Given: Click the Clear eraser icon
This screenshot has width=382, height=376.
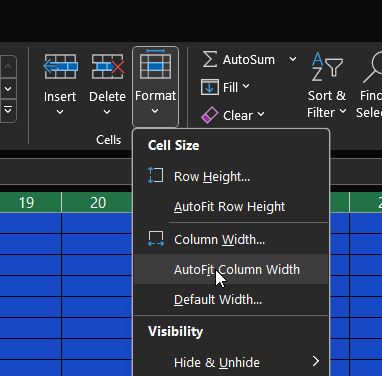Looking at the screenshot, I should point(210,115).
